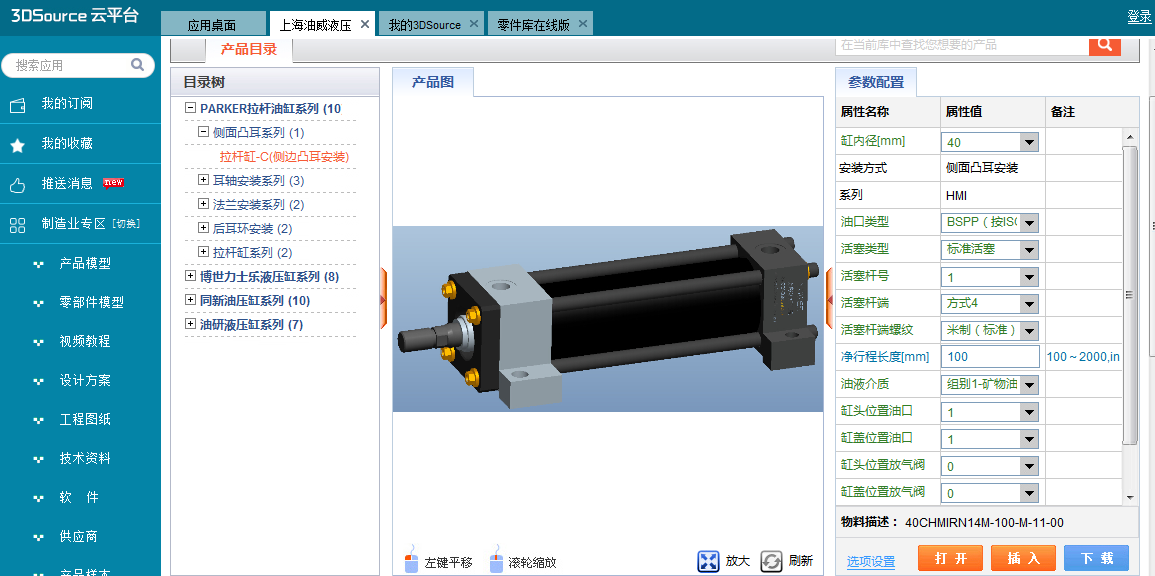The width and height of the screenshot is (1155, 576).
Task: Click the hydraulic cylinder 3D preview
Action: click(608, 319)
